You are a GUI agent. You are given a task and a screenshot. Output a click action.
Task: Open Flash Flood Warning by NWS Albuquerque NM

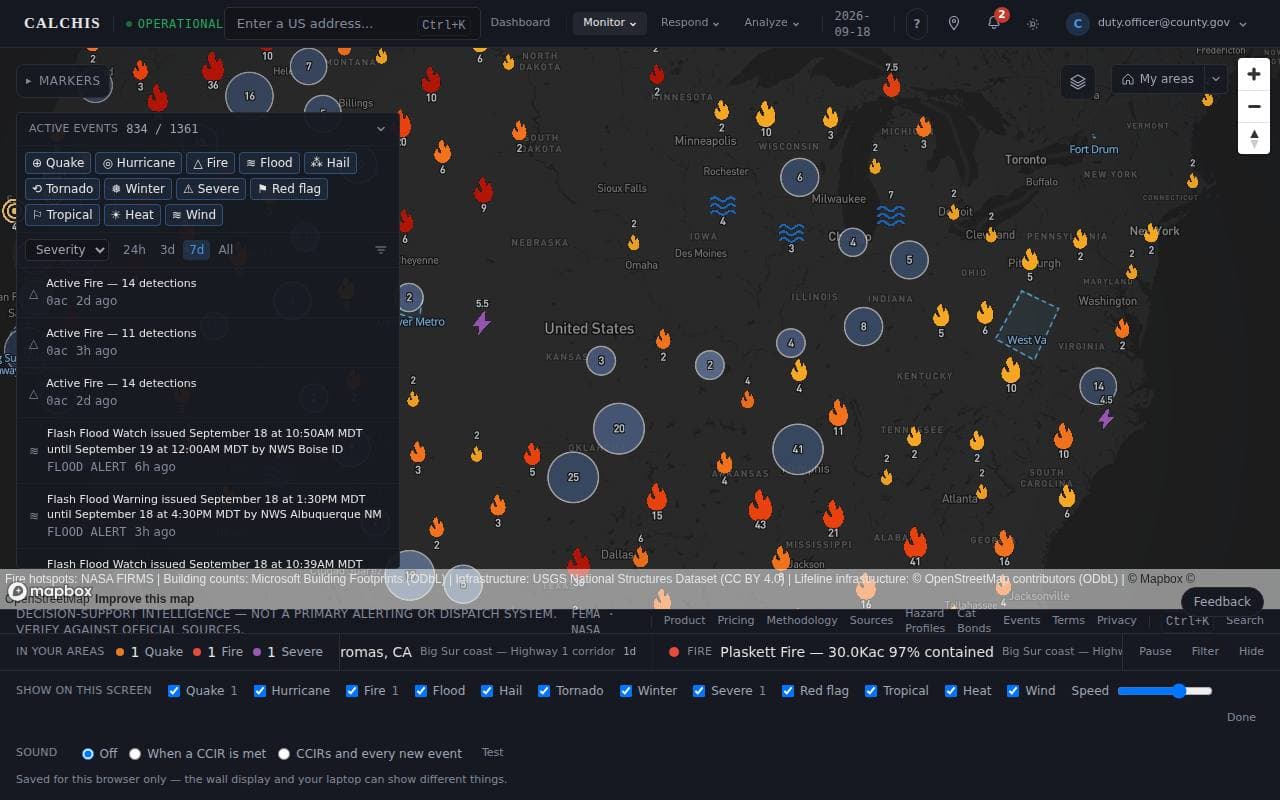tap(208, 515)
